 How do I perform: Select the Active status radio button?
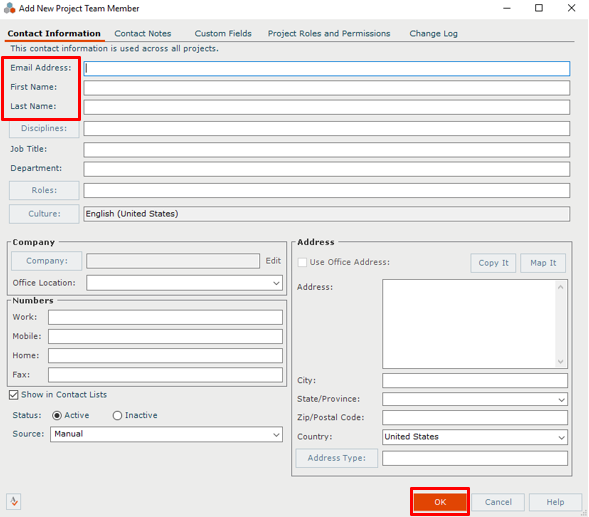click(57, 416)
